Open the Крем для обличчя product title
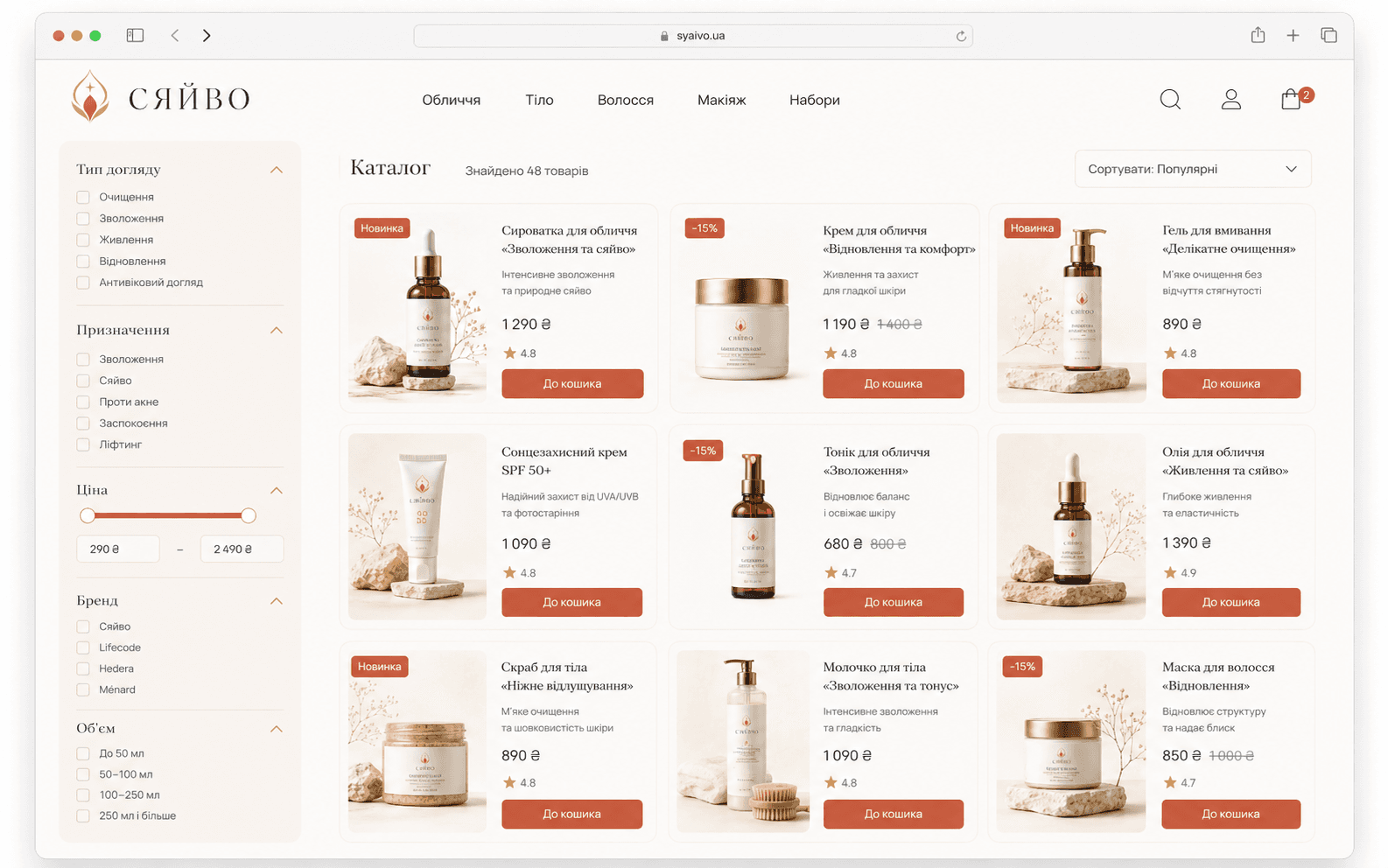 tap(899, 240)
